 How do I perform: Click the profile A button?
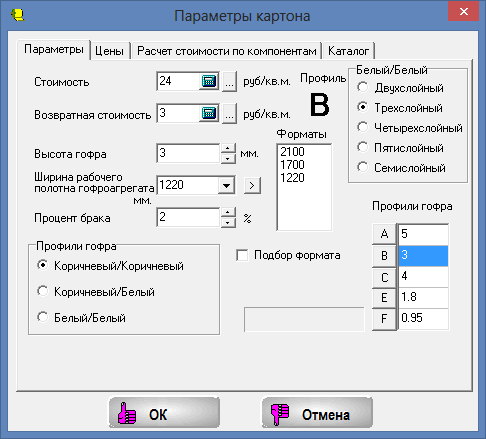[x=384, y=234]
